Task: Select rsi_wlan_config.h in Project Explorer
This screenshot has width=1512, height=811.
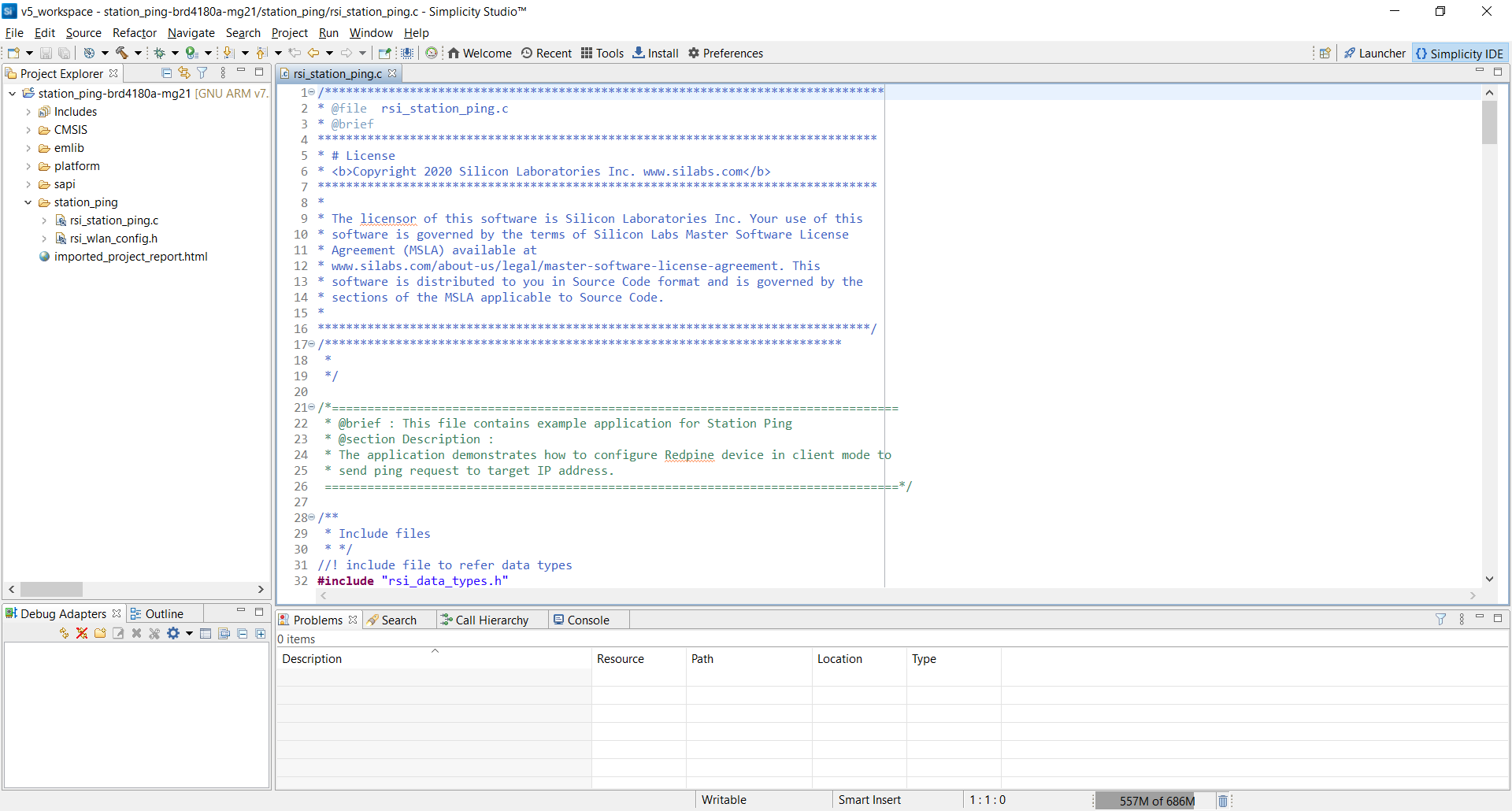Action: (113, 239)
